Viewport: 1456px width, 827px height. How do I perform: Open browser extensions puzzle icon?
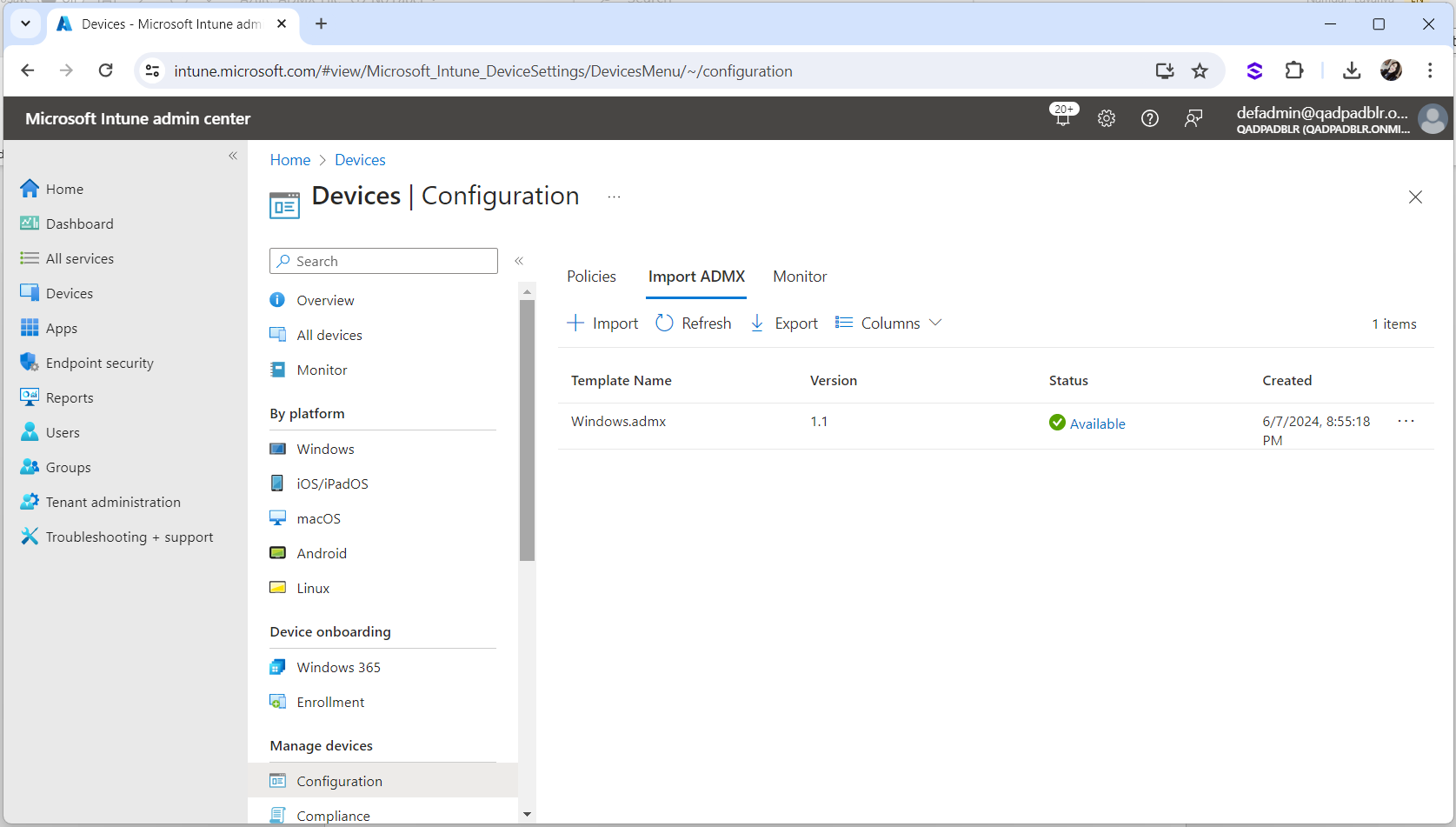pos(1294,70)
